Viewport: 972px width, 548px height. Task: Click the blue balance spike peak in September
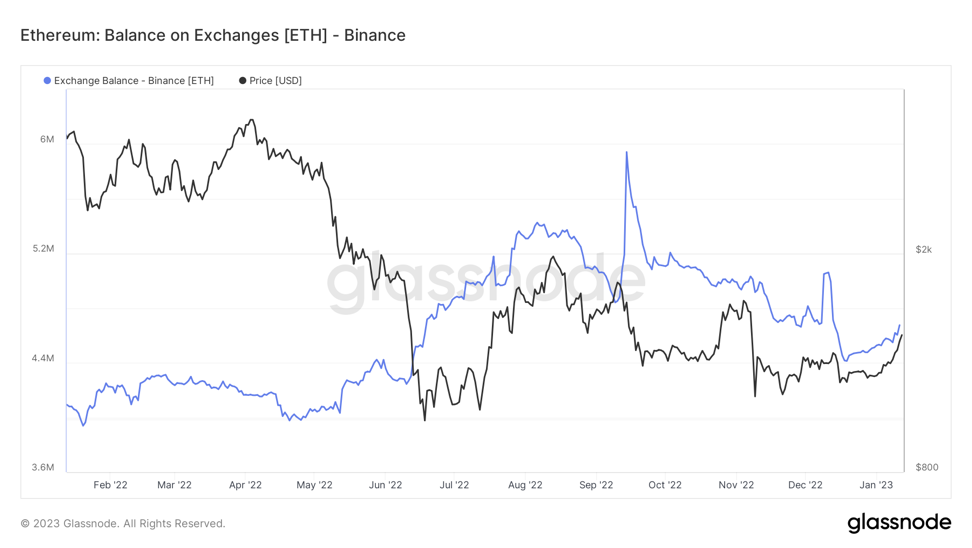coord(626,153)
